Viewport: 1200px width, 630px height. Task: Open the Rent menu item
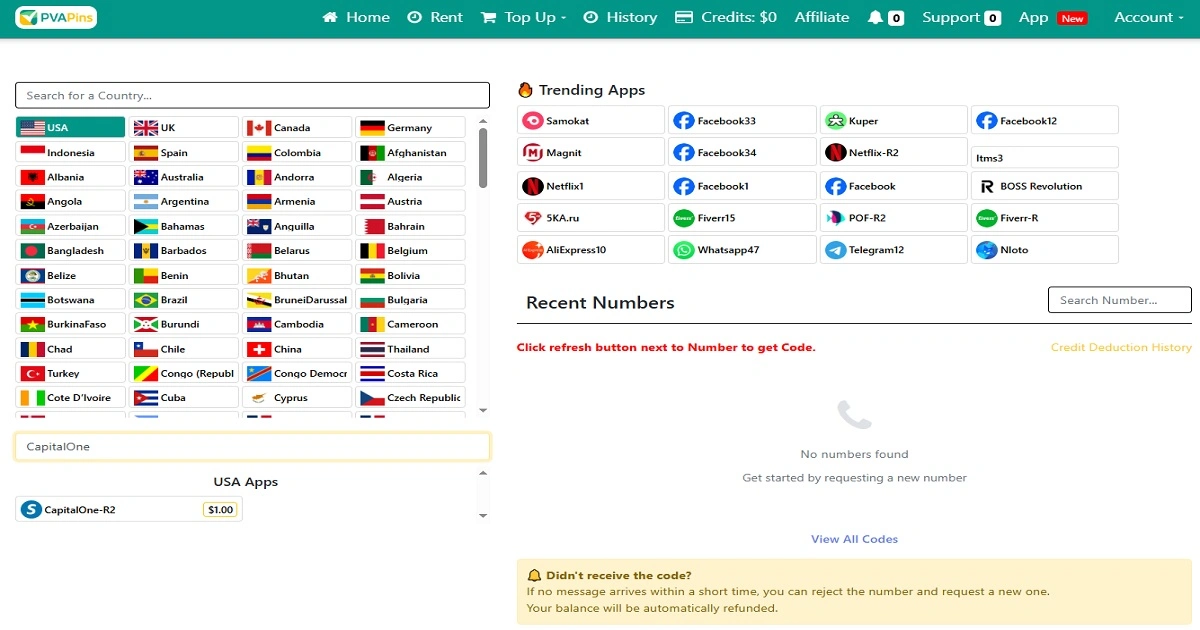(435, 17)
